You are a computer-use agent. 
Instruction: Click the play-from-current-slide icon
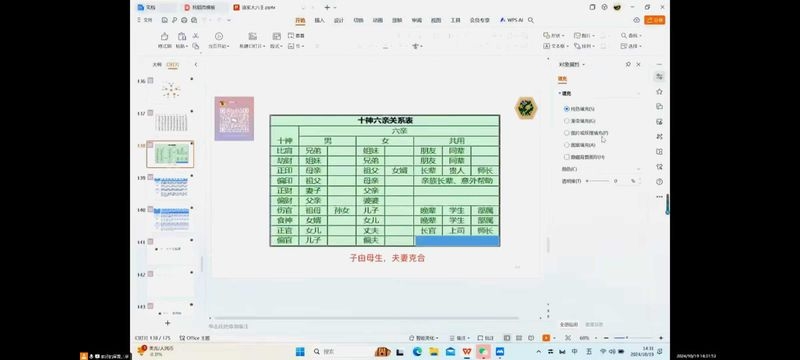tap(218, 36)
